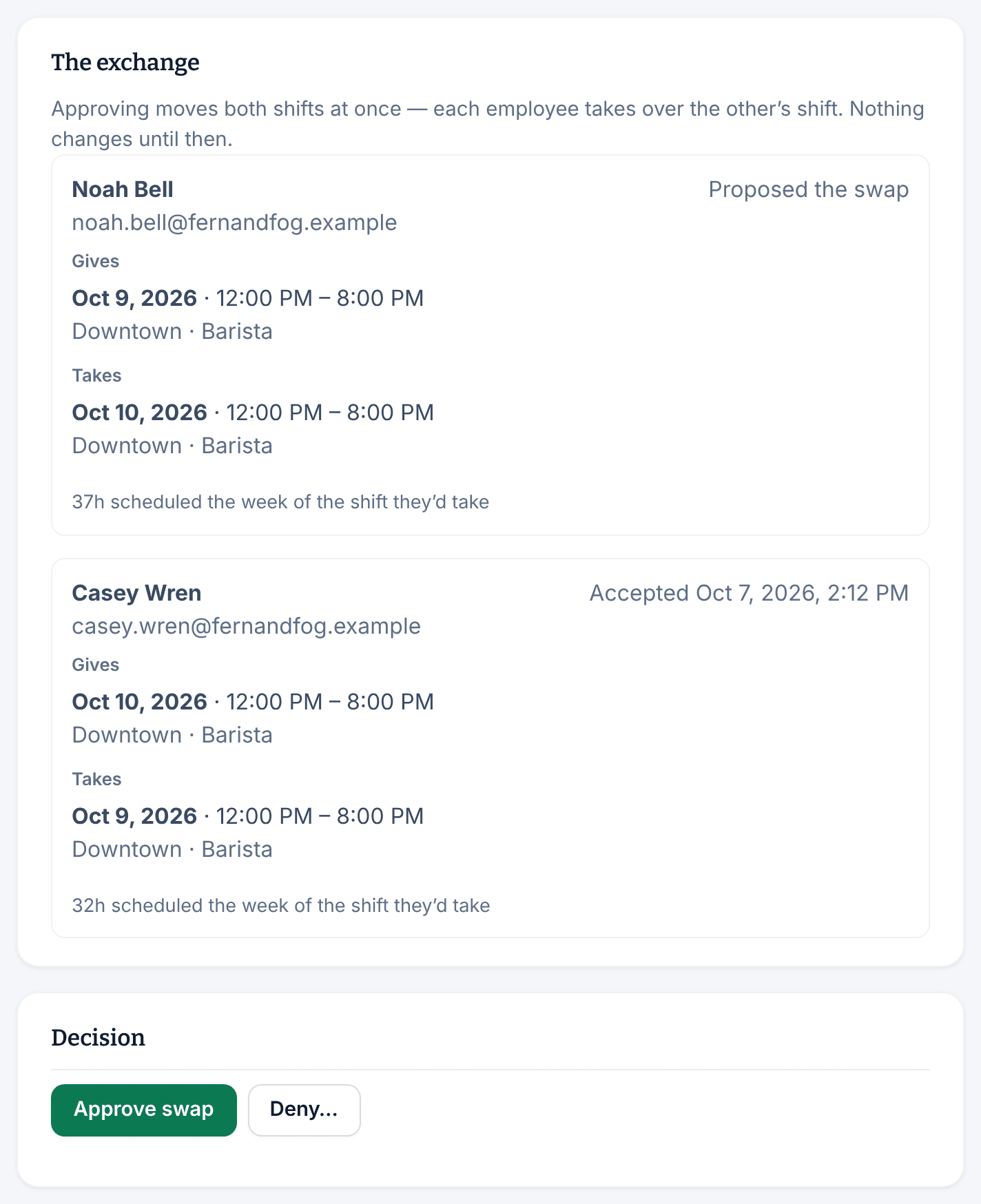Approve the shift swap

click(144, 1110)
